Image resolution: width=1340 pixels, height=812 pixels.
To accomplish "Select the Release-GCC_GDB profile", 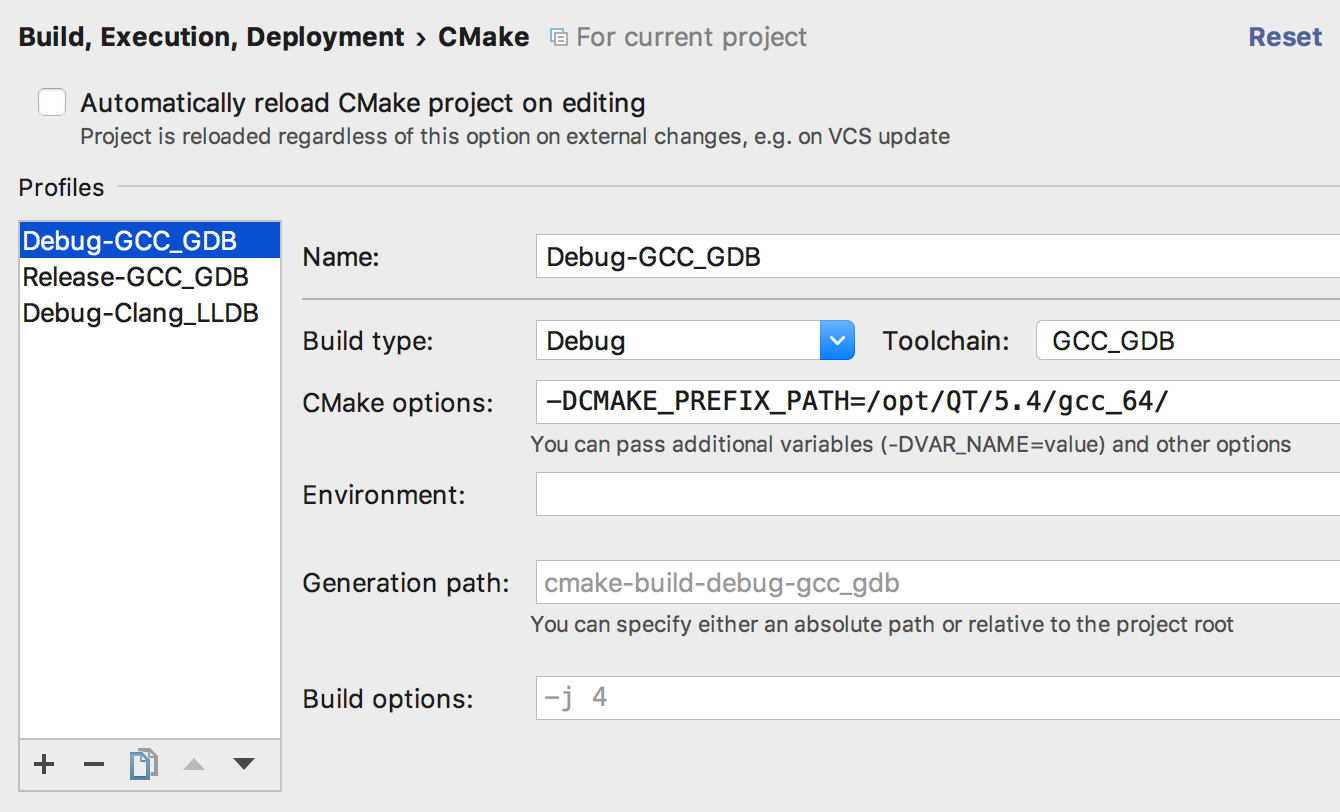I will click(x=136, y=277).
